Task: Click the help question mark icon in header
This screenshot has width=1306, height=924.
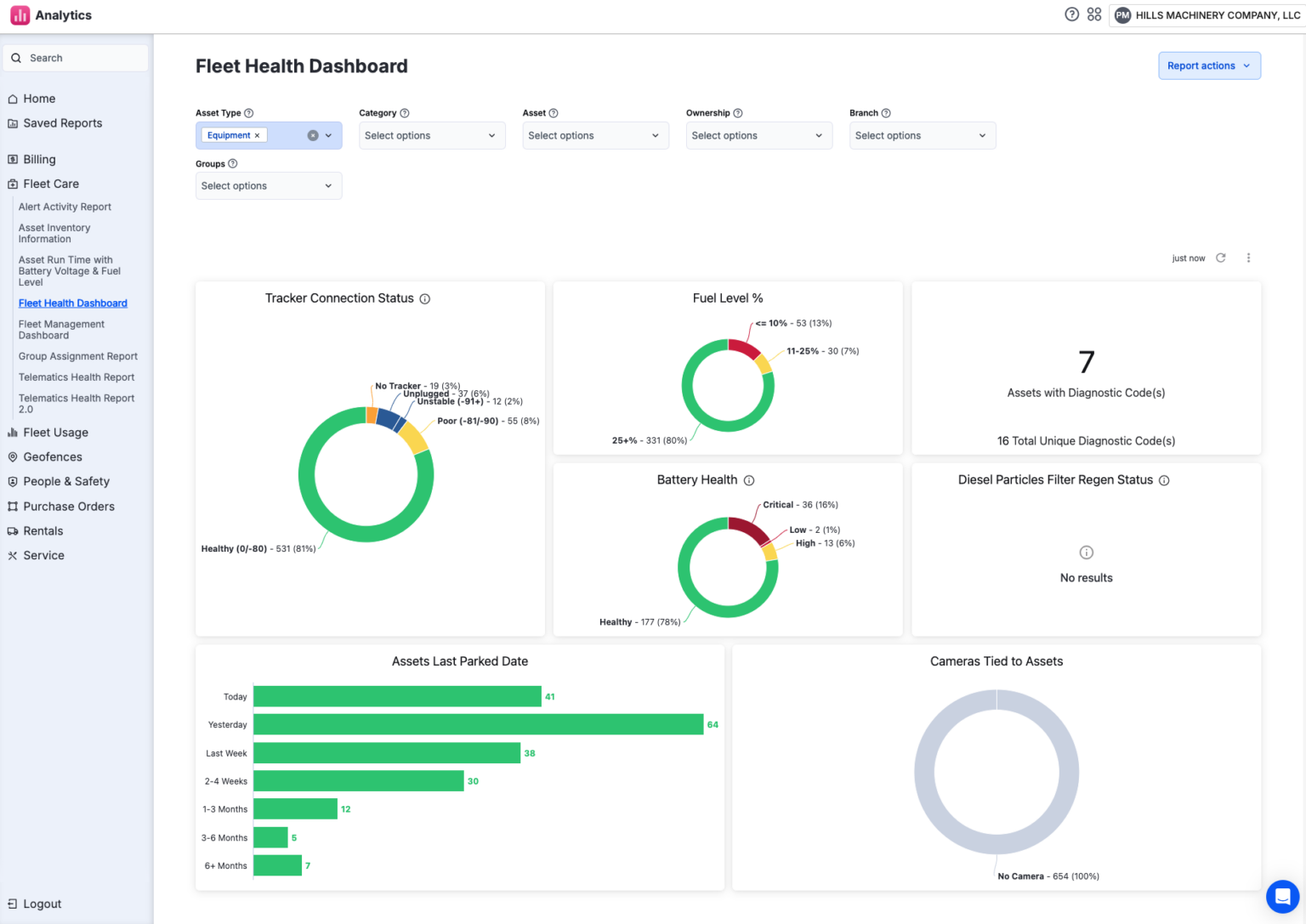Action: tap(1071, 14)
